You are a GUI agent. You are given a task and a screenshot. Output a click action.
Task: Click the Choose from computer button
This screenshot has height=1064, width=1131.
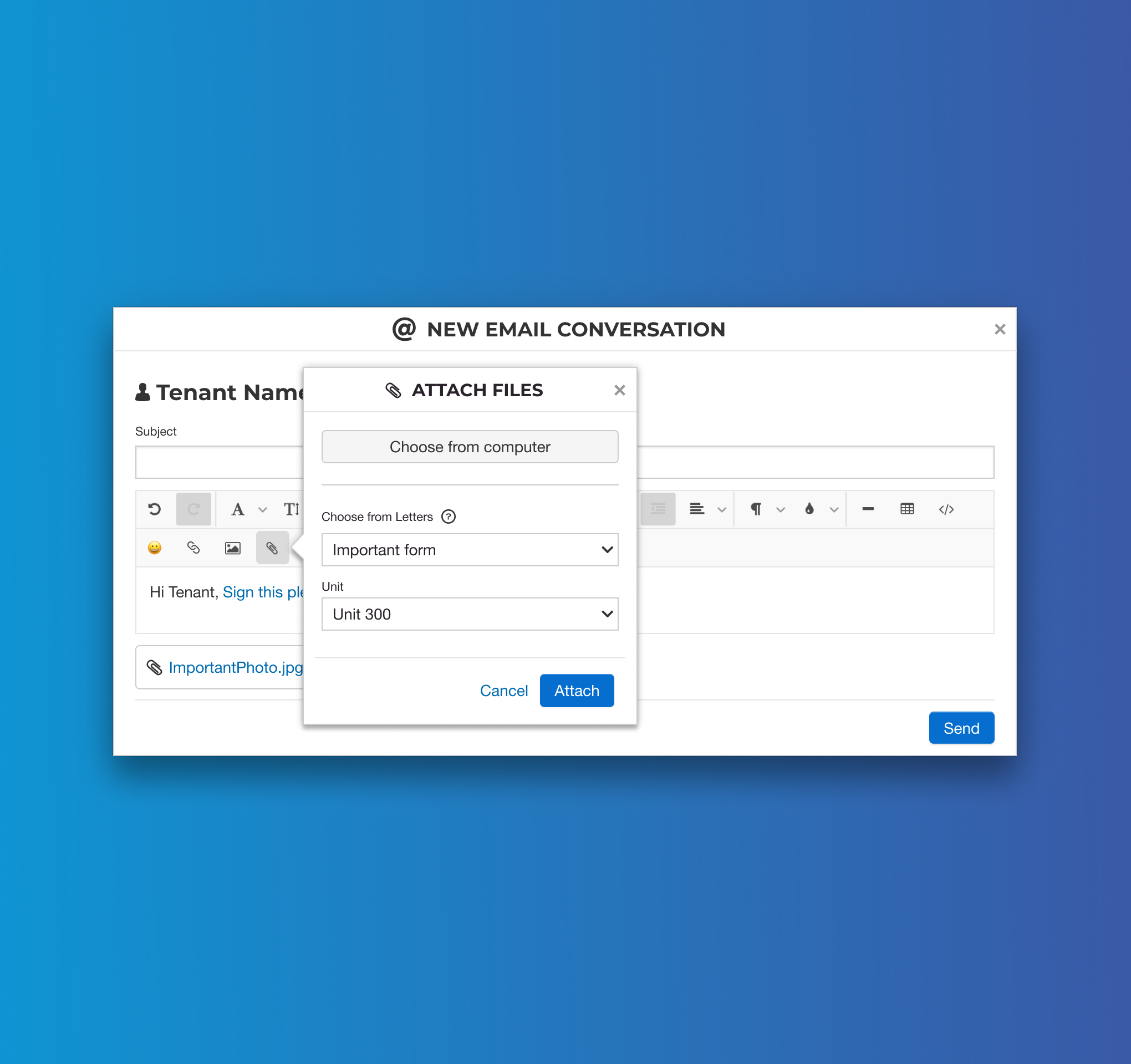point(470,447)
